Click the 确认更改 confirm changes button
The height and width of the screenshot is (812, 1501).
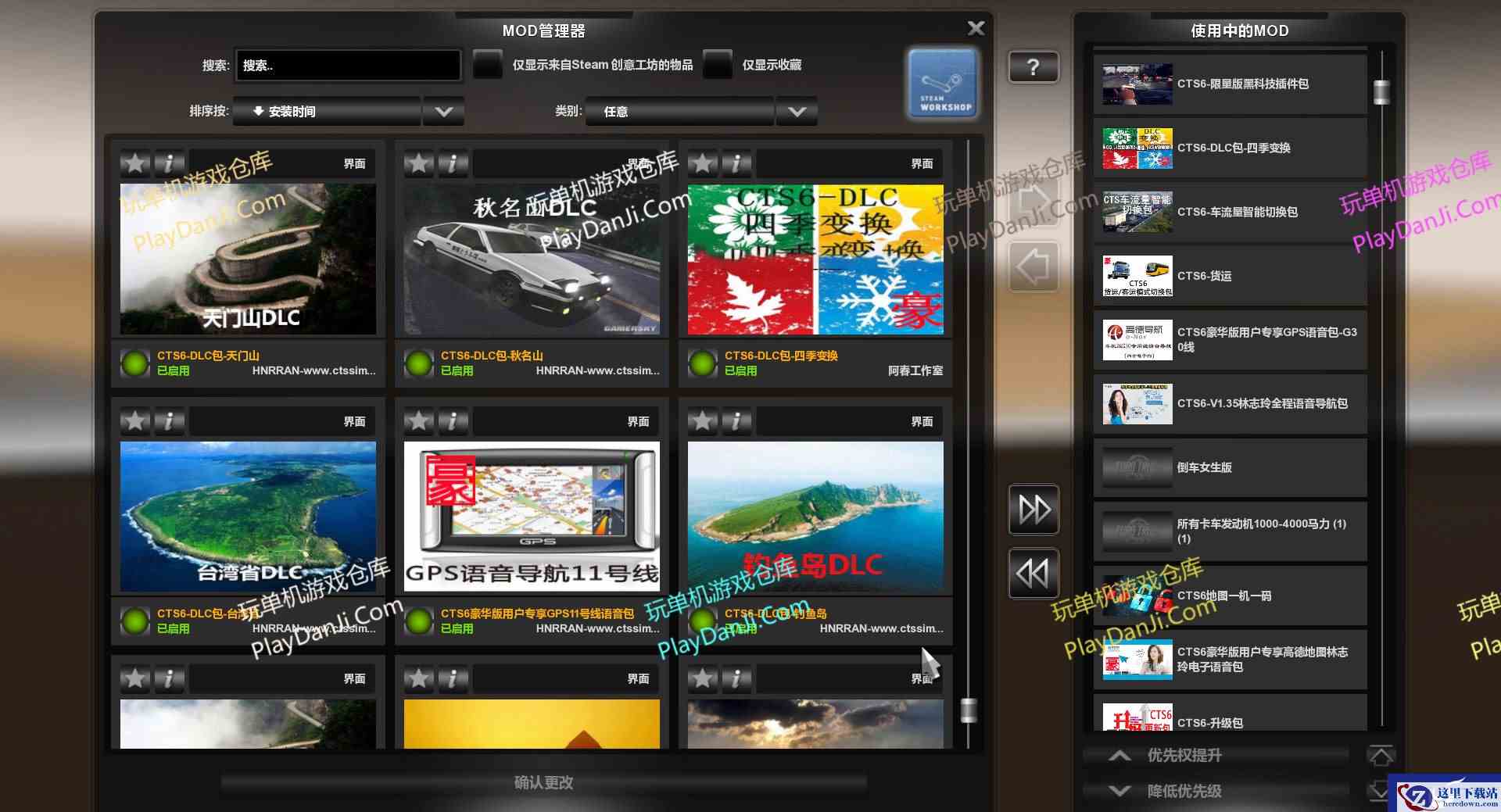point(544,782)
